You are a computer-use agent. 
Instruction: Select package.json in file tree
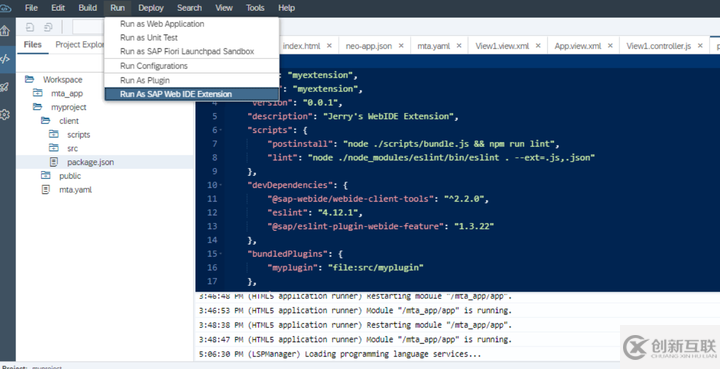coord(90,162)
